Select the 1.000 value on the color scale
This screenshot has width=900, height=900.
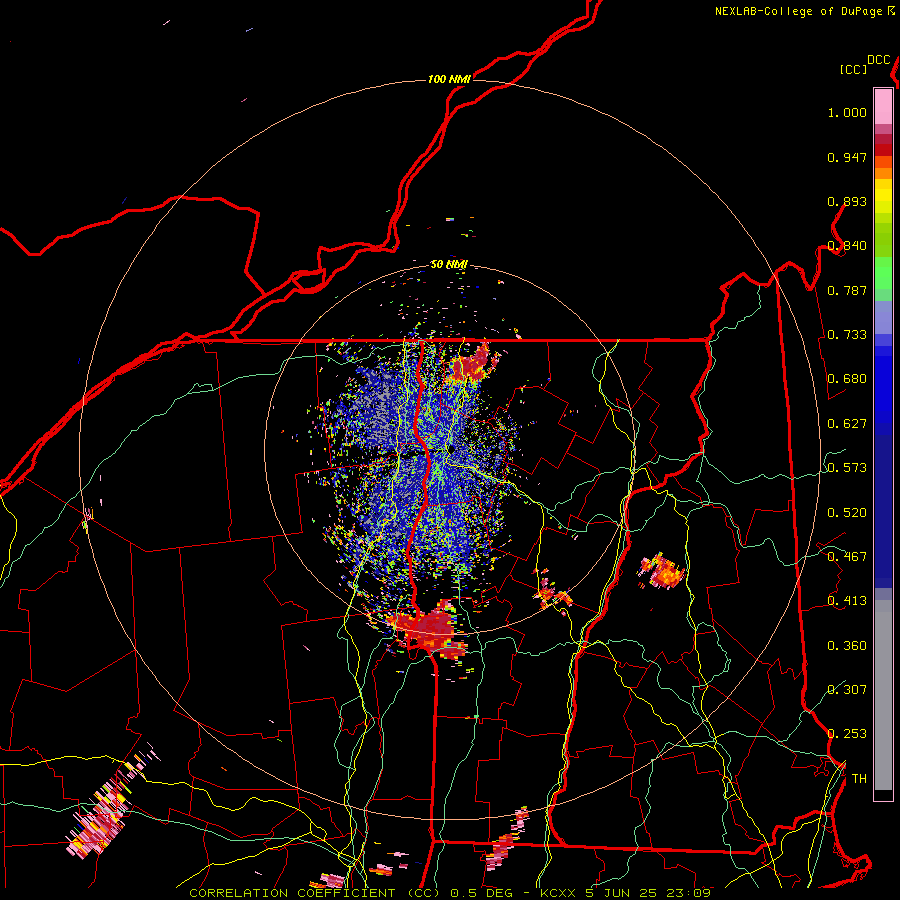click(847, 112)
